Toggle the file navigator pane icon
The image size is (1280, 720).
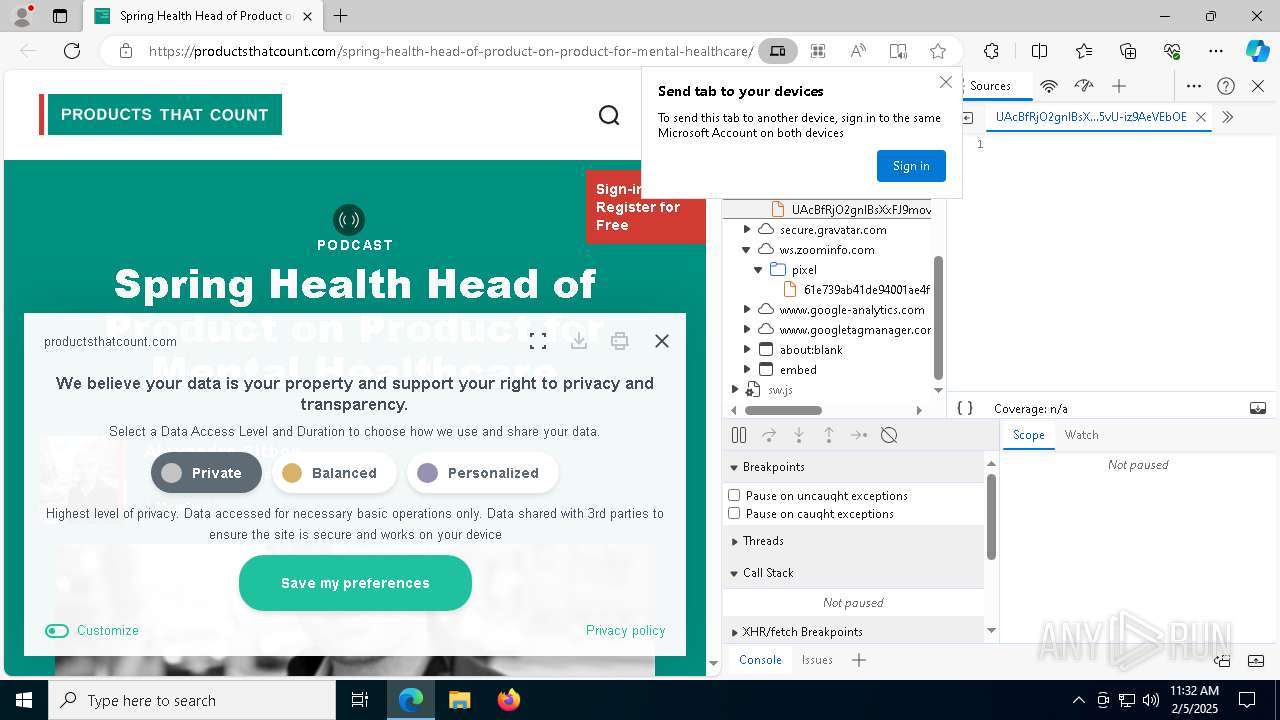click(x=968, y=117)
